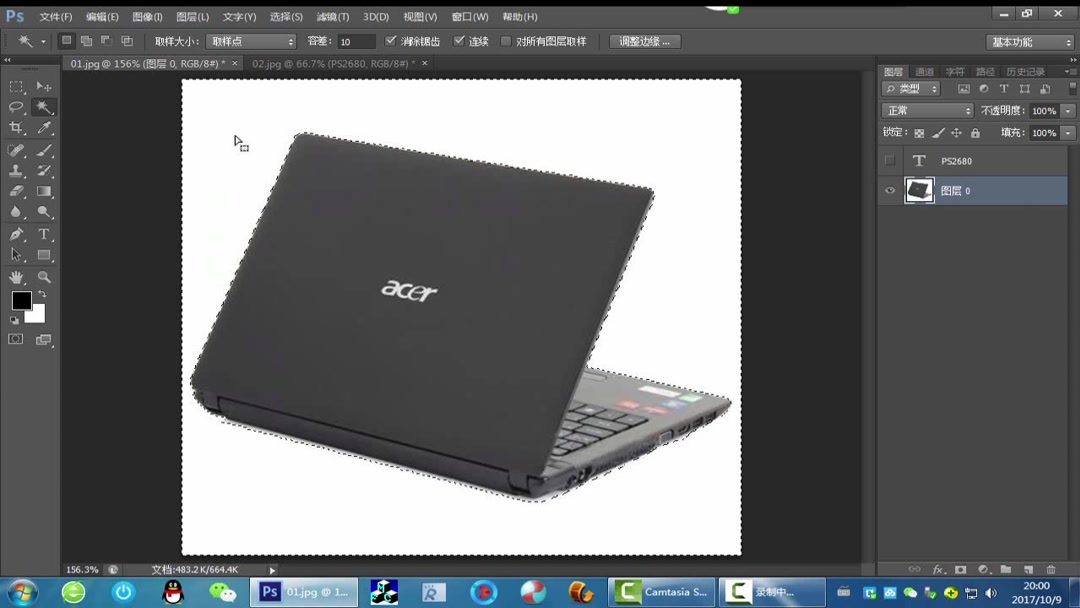Select the Crop tool
The image size is (1080, 608).
tap(16, 127)
